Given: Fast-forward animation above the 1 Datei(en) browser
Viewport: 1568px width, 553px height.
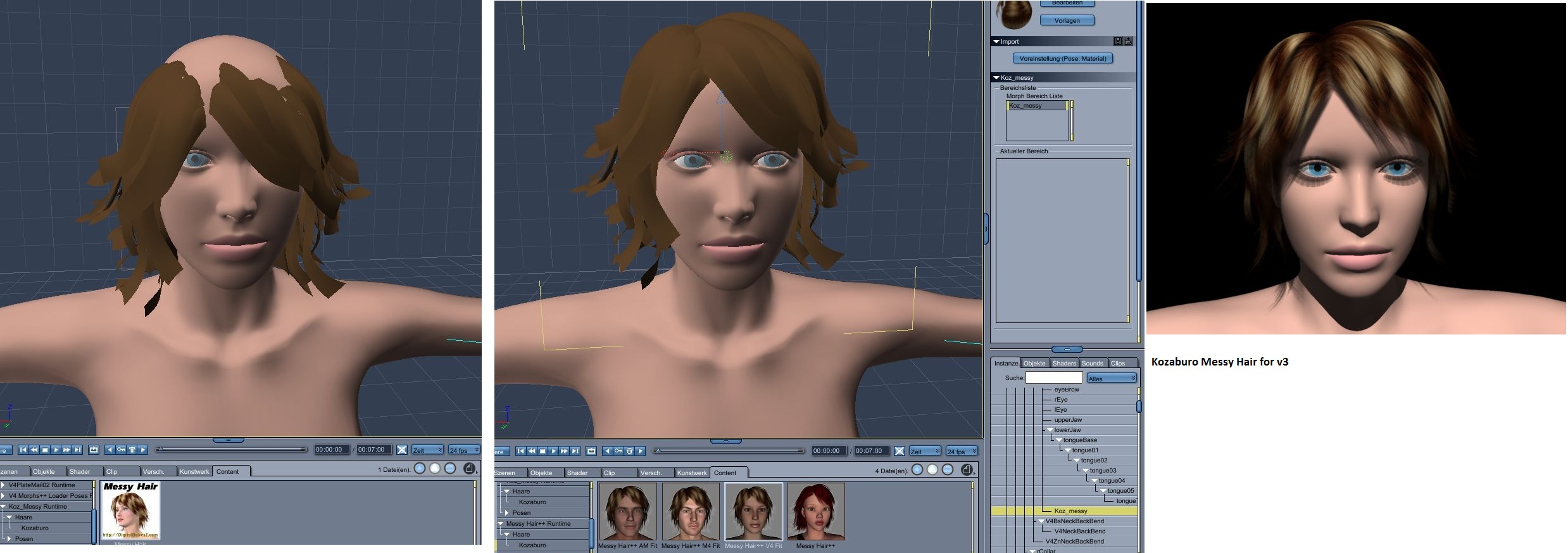Looking at the screenshot, I should (x=66, y=450).
